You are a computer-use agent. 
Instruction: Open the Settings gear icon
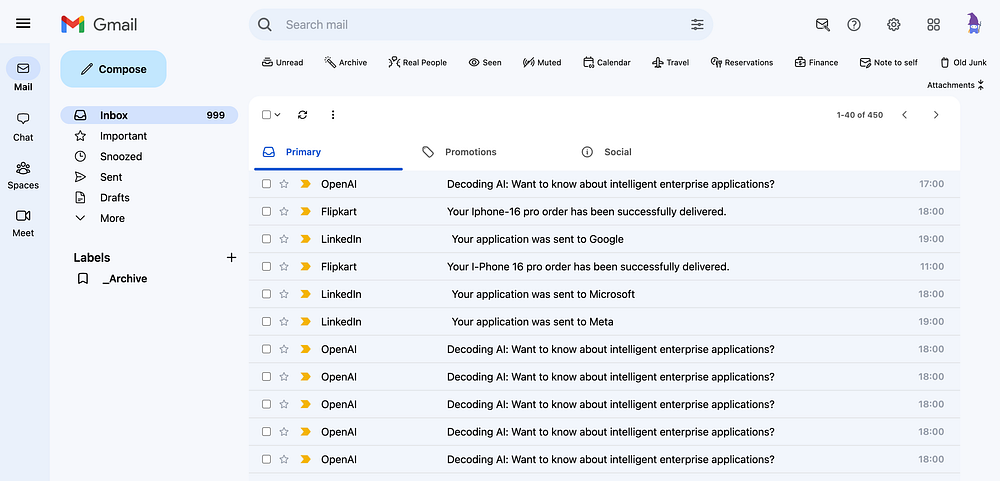[x=894, y=25]
